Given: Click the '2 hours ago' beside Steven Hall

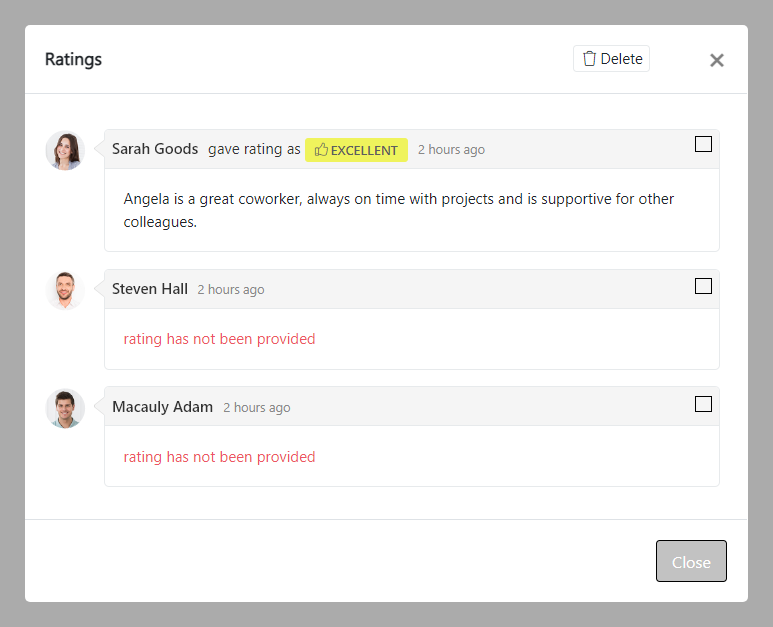Looking at the screenshot, I should pos(231,290).
